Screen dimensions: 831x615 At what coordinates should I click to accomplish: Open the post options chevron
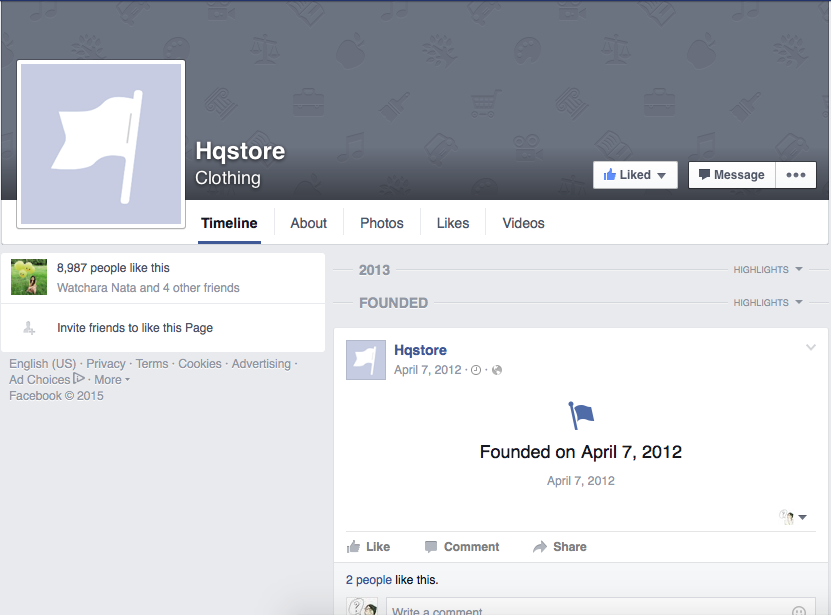tap(810, 347)
